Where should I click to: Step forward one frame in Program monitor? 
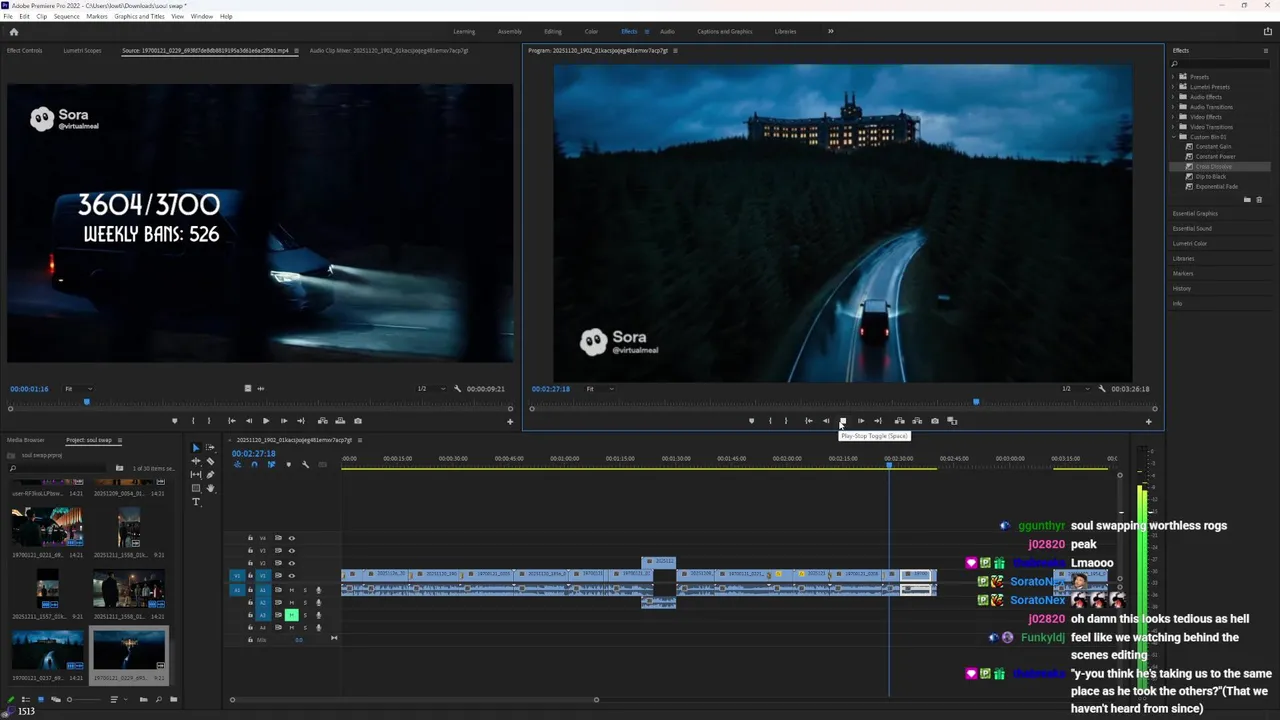point(860,421)
